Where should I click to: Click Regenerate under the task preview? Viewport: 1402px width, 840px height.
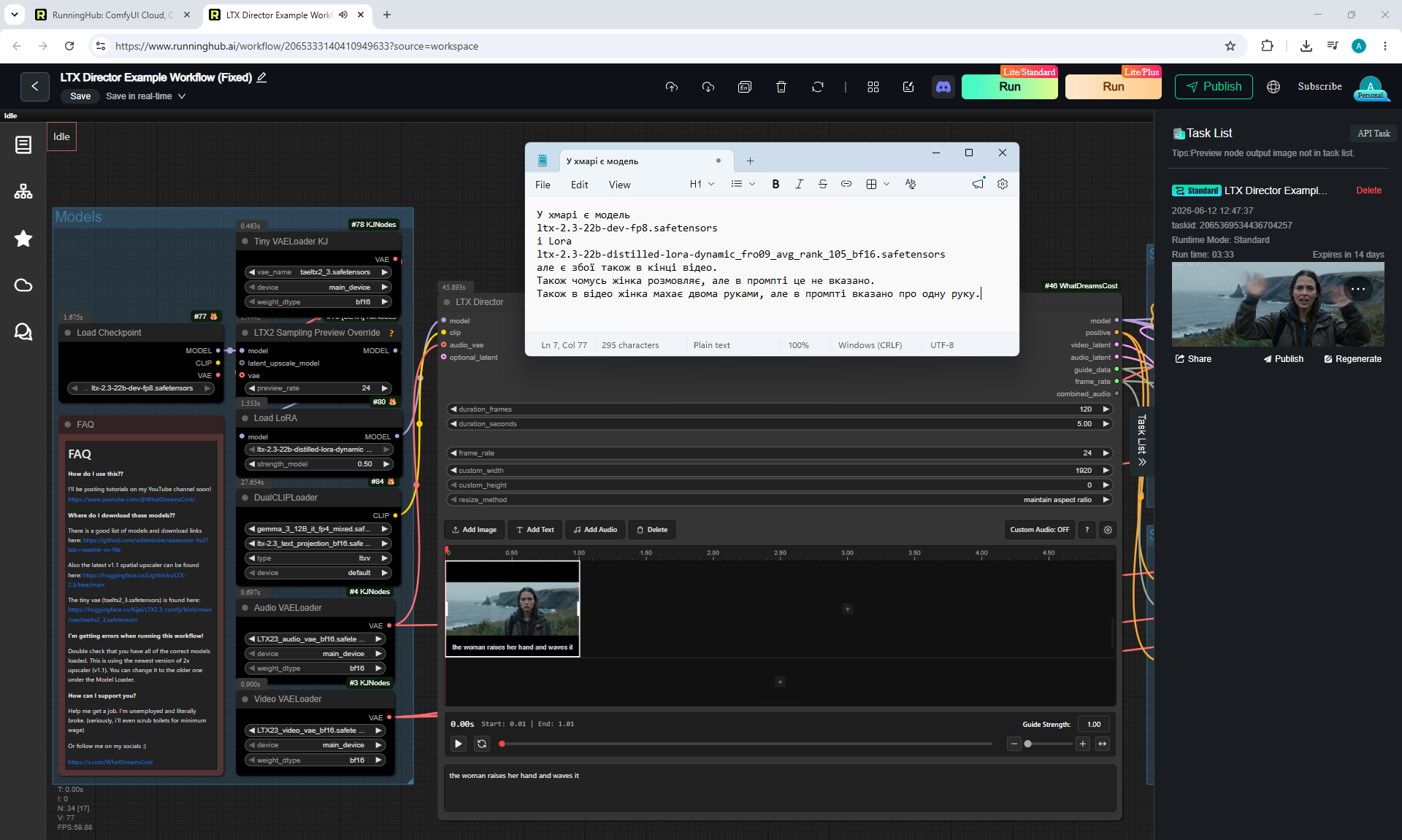point(1353,359)
